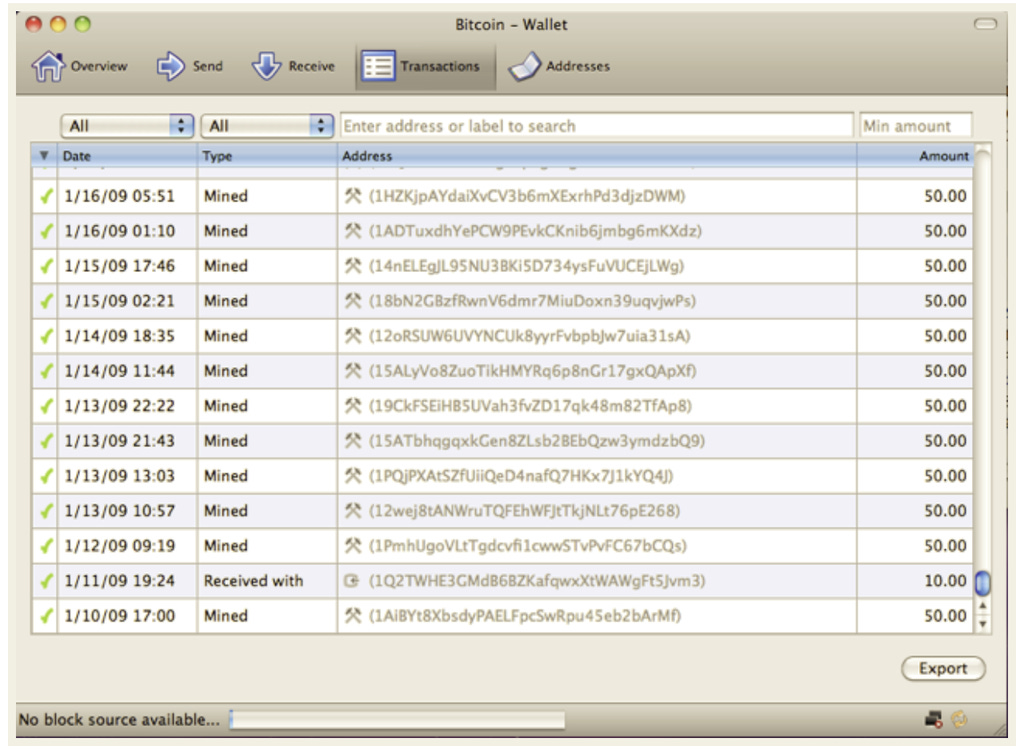Click confirmed checkmark on 1/10/09 17:00 row
This screenshot has height=750, width=1024.
pyautogui.click(x=46, y=615)
